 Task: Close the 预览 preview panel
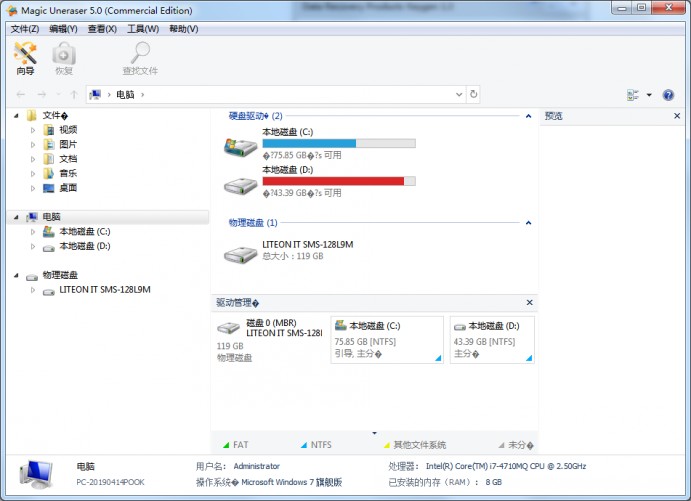(677, 116)
